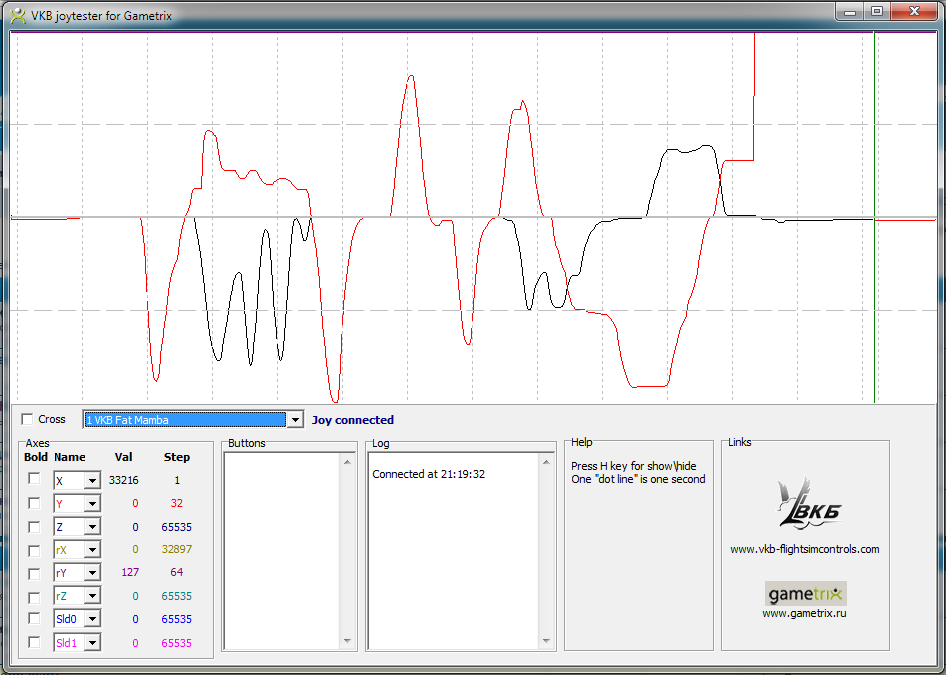Click the VKB joytester title bar app icon
946x675 pixels.
click(18, 16)
